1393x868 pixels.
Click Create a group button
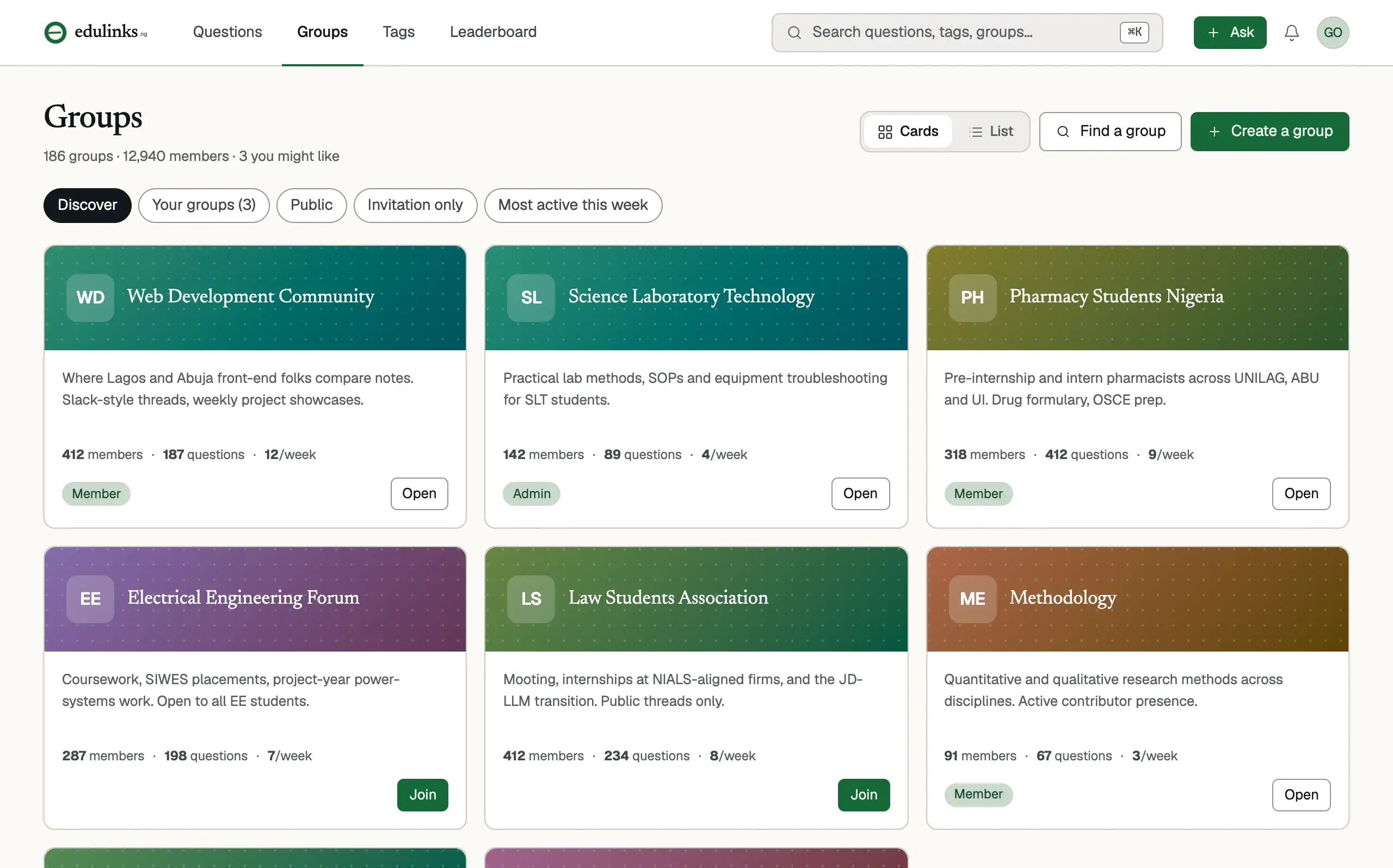pyautogui.click(x=1269, y=132)
